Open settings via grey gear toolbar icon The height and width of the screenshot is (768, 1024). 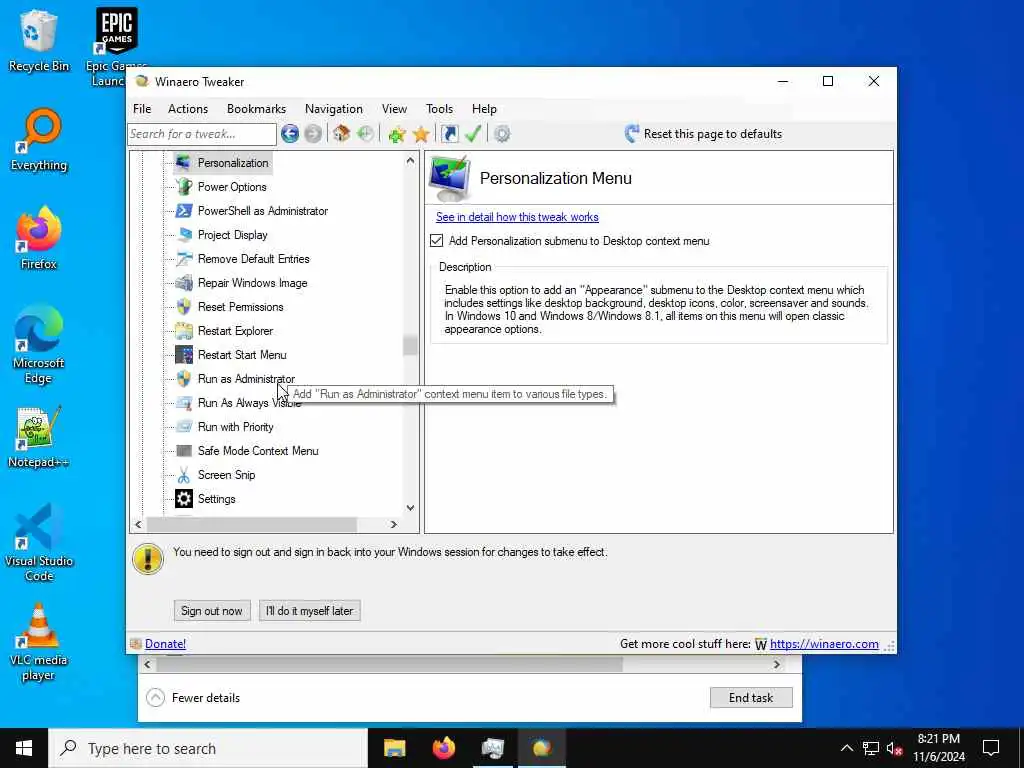tap(502, 134)
